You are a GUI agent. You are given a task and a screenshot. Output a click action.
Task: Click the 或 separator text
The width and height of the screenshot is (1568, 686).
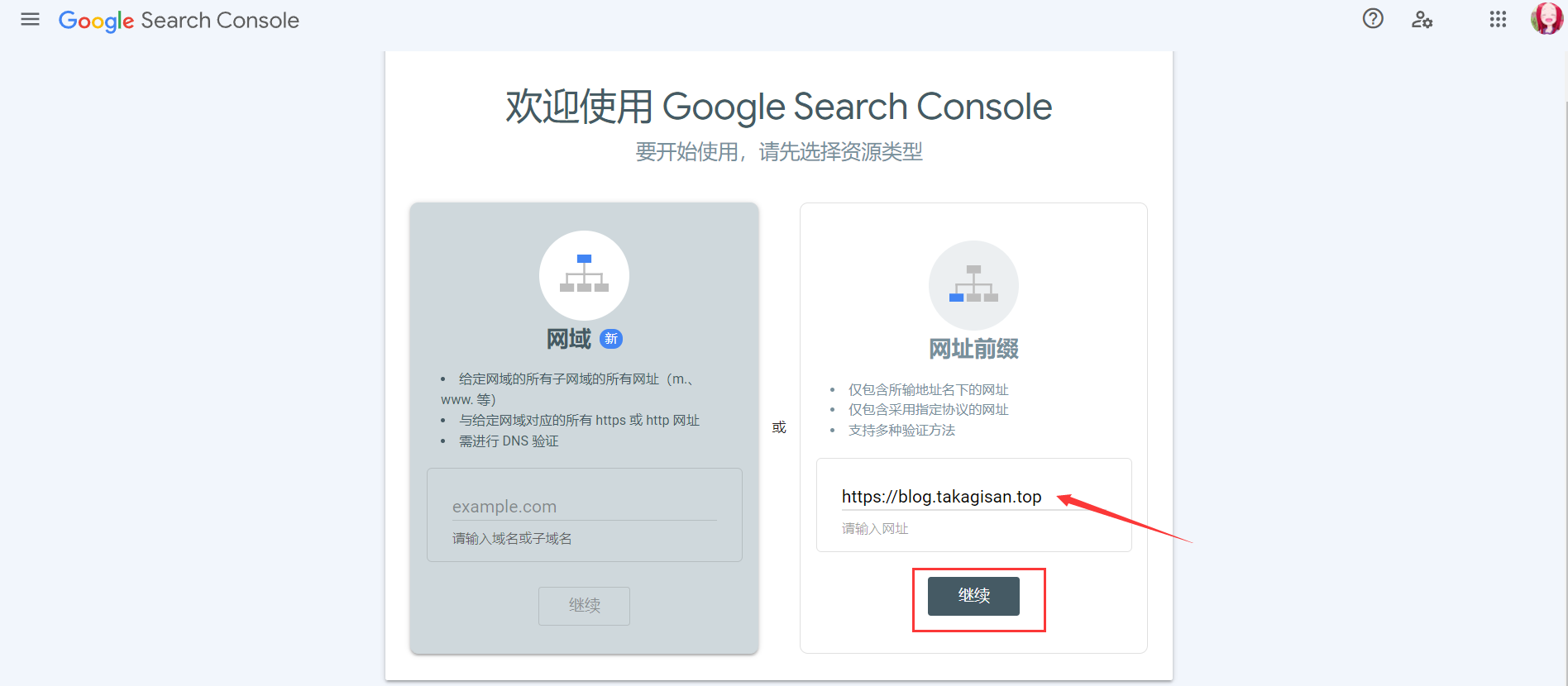(x=779, y=427)
